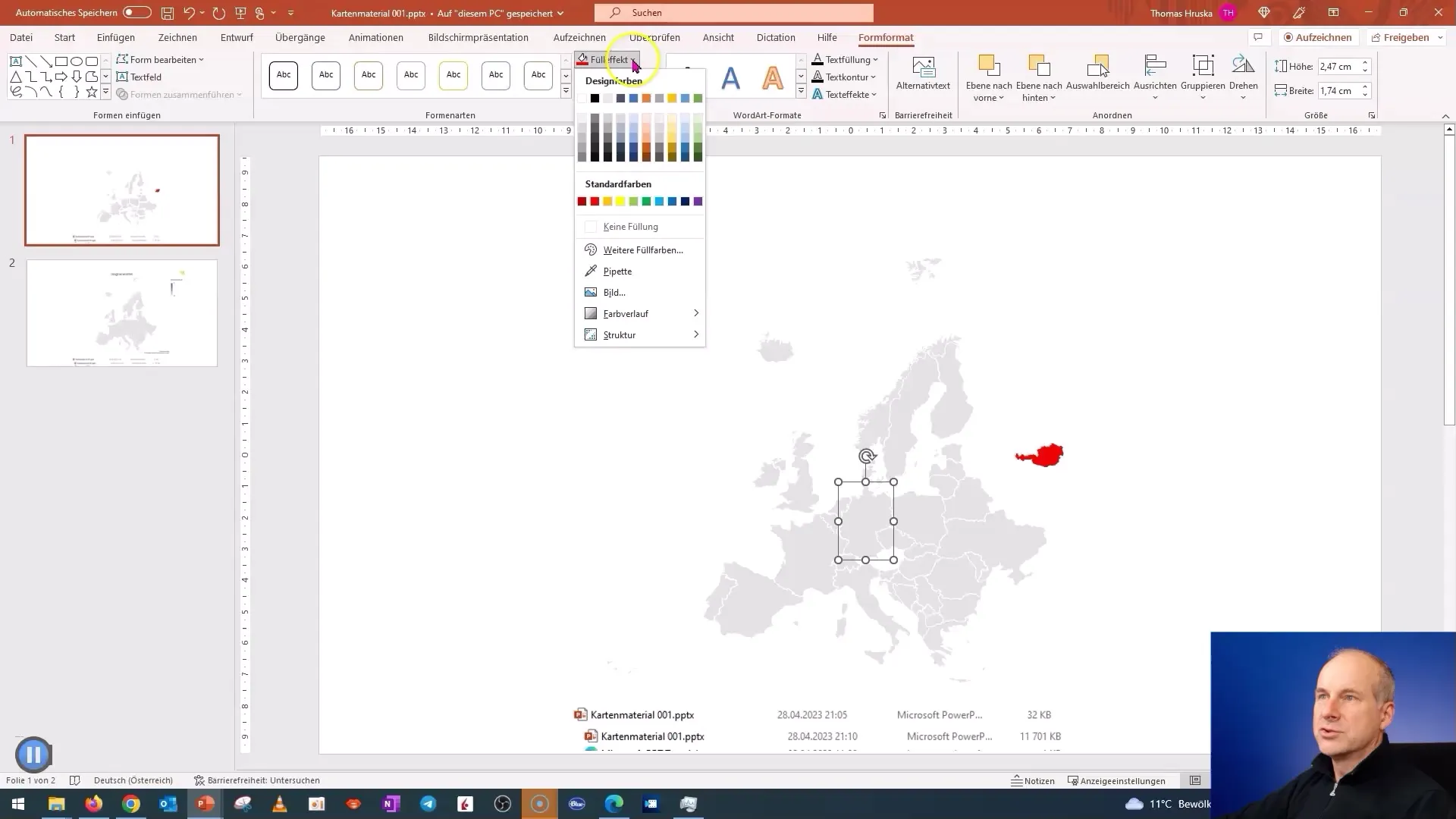
Task: Click the Aufzeichnen record button
Action: (1318, 37)
